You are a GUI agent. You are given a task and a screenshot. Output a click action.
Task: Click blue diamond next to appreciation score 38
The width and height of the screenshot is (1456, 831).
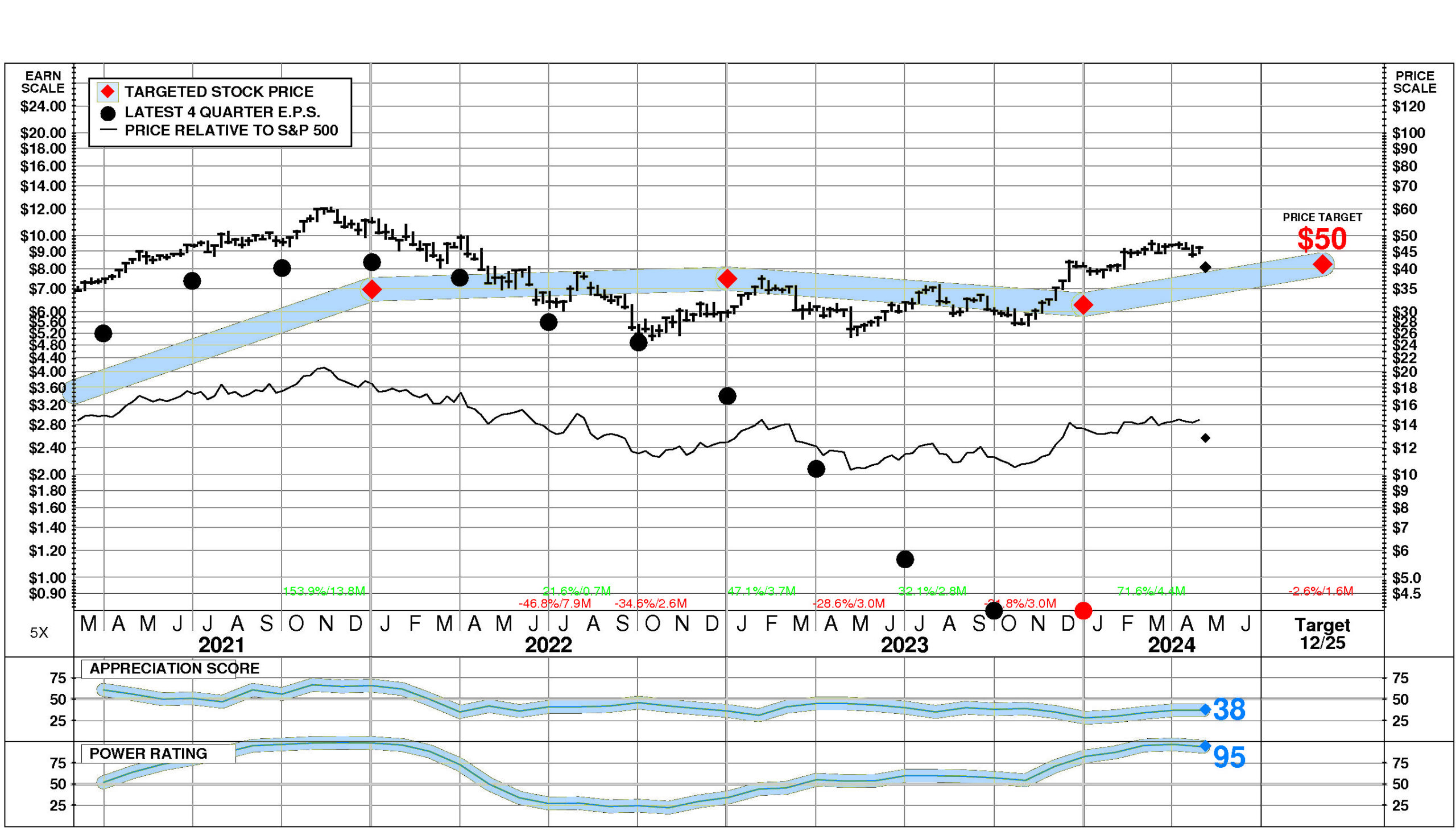[1205, 709]
